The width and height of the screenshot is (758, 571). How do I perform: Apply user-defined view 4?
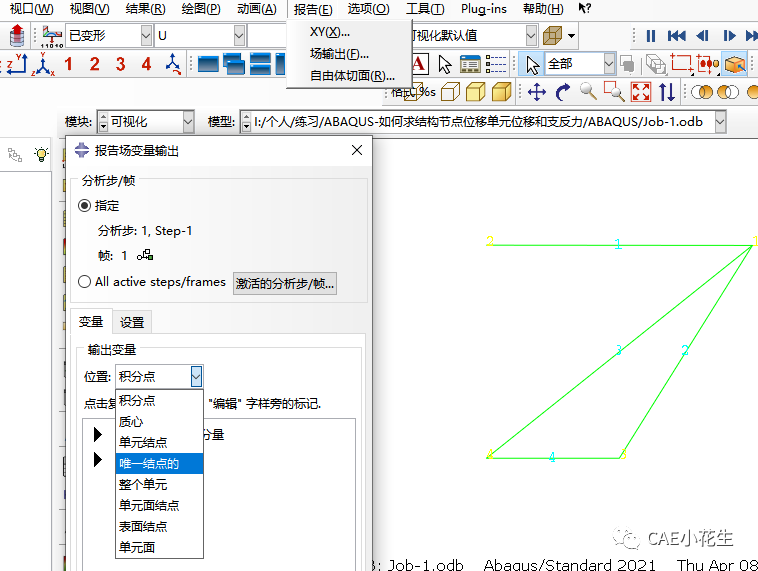click(146, 64)
